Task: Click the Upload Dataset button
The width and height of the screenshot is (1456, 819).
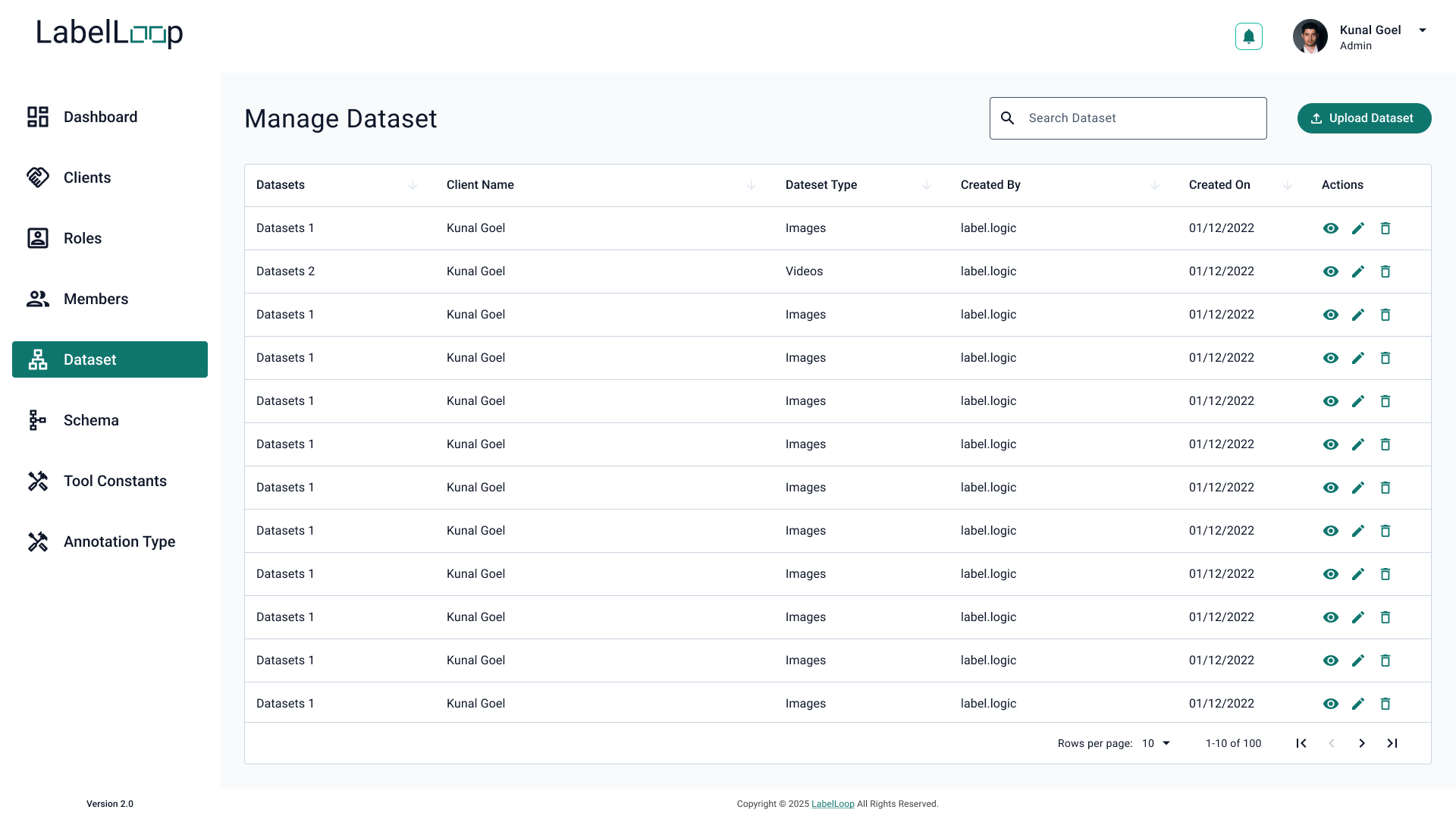Action: point(1364,118)
